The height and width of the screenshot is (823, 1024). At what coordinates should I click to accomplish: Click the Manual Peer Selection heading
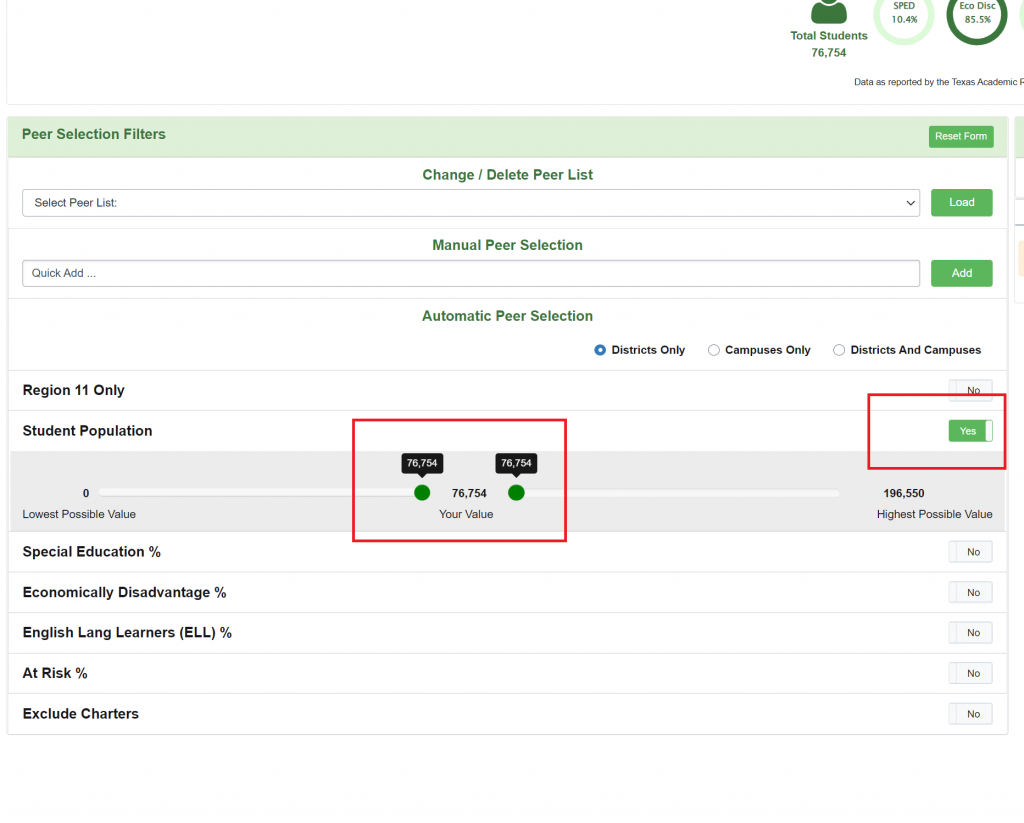(x=507, y=246)
